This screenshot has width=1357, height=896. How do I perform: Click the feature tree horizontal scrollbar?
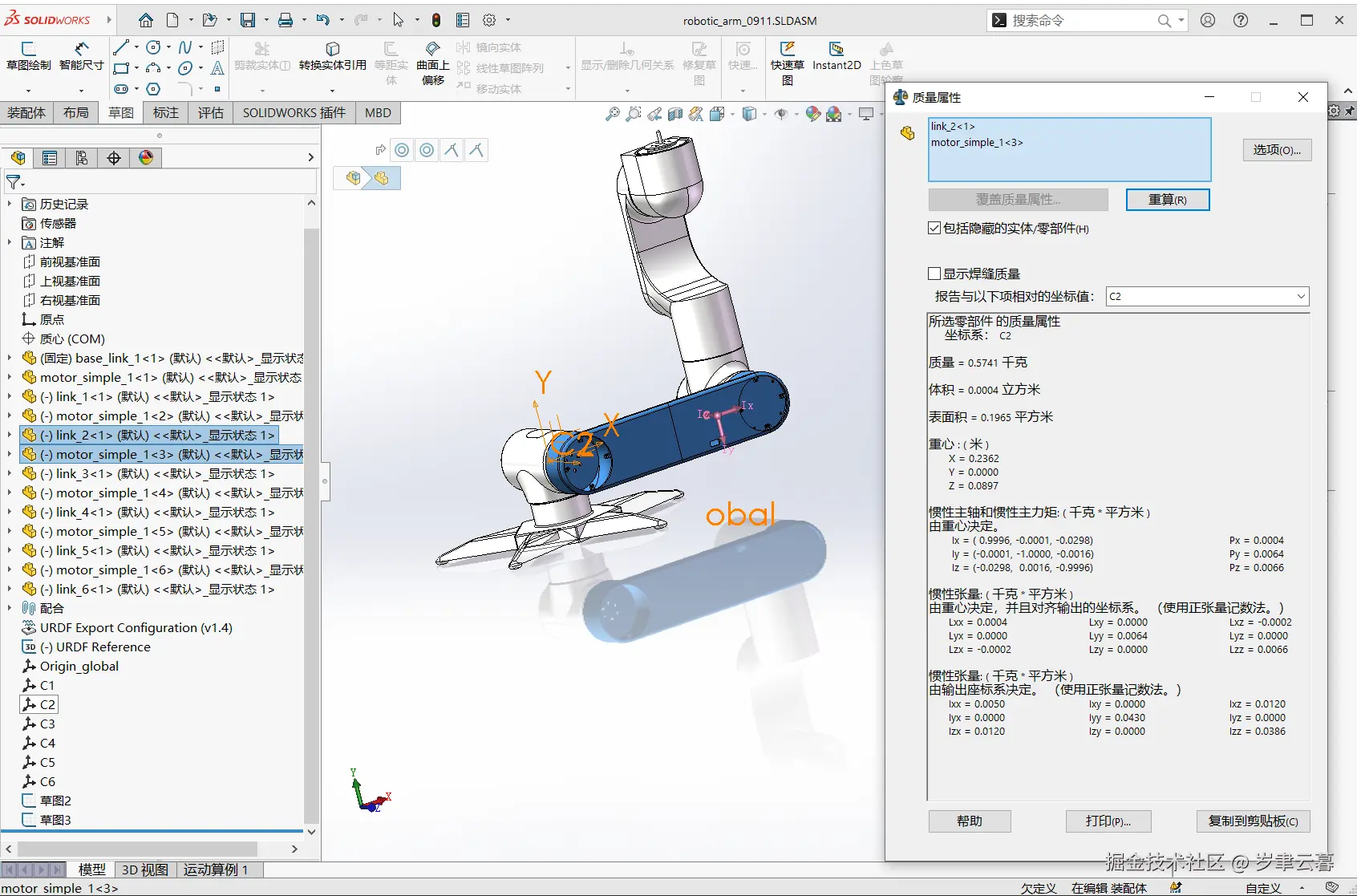[137, 849]
